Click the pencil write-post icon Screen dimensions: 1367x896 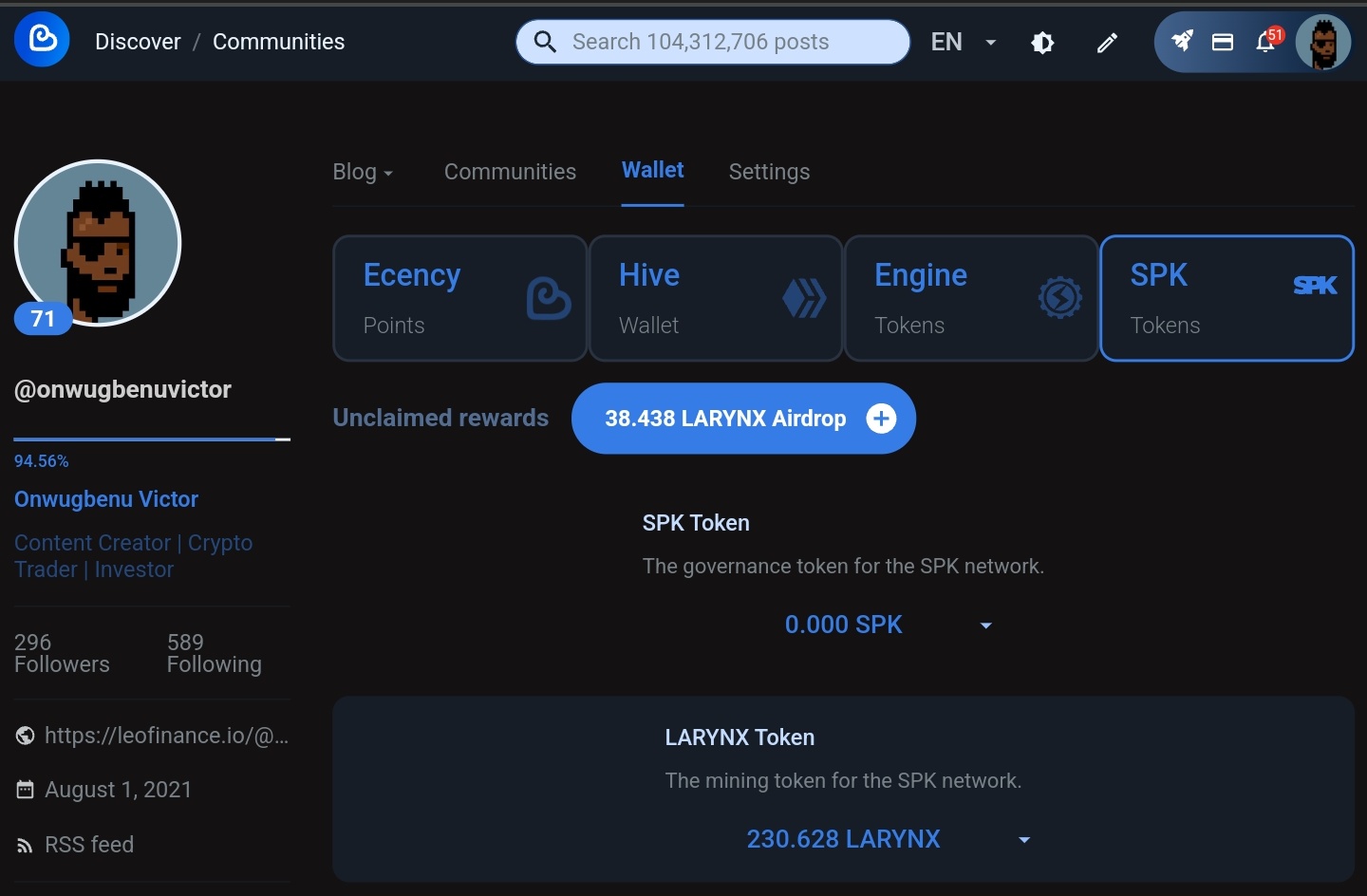(x=1107, y=43)
